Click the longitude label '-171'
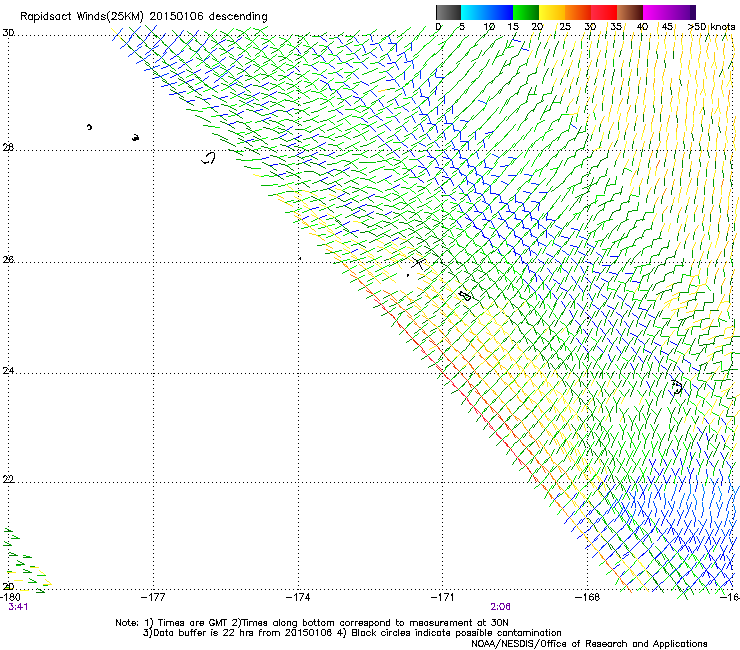The height and width of the screenshot is (650, 740). [442, 597]
